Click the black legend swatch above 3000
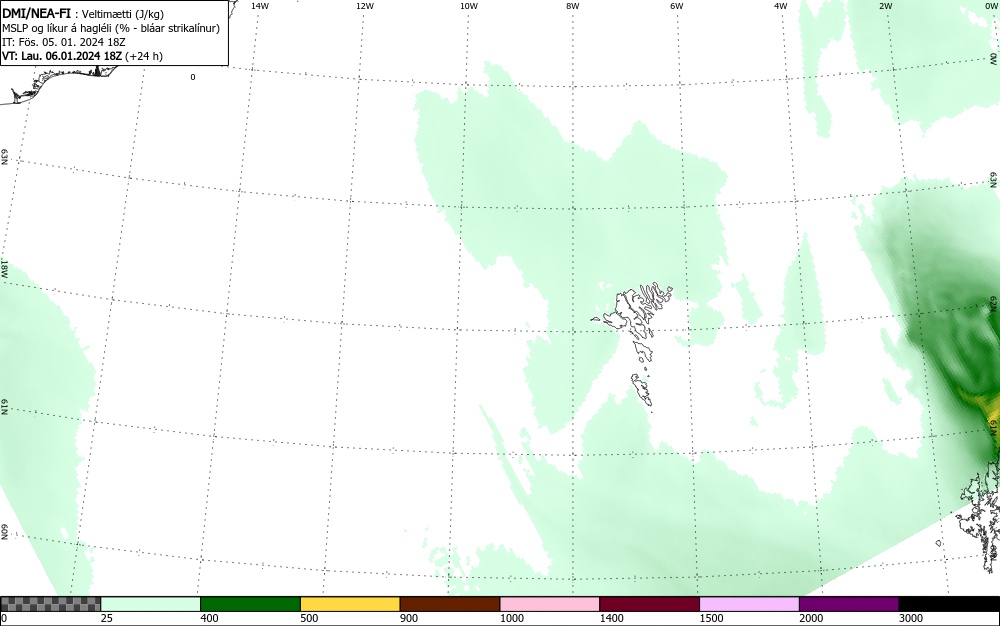The image size is (1000, 626). tap(949, 604)
